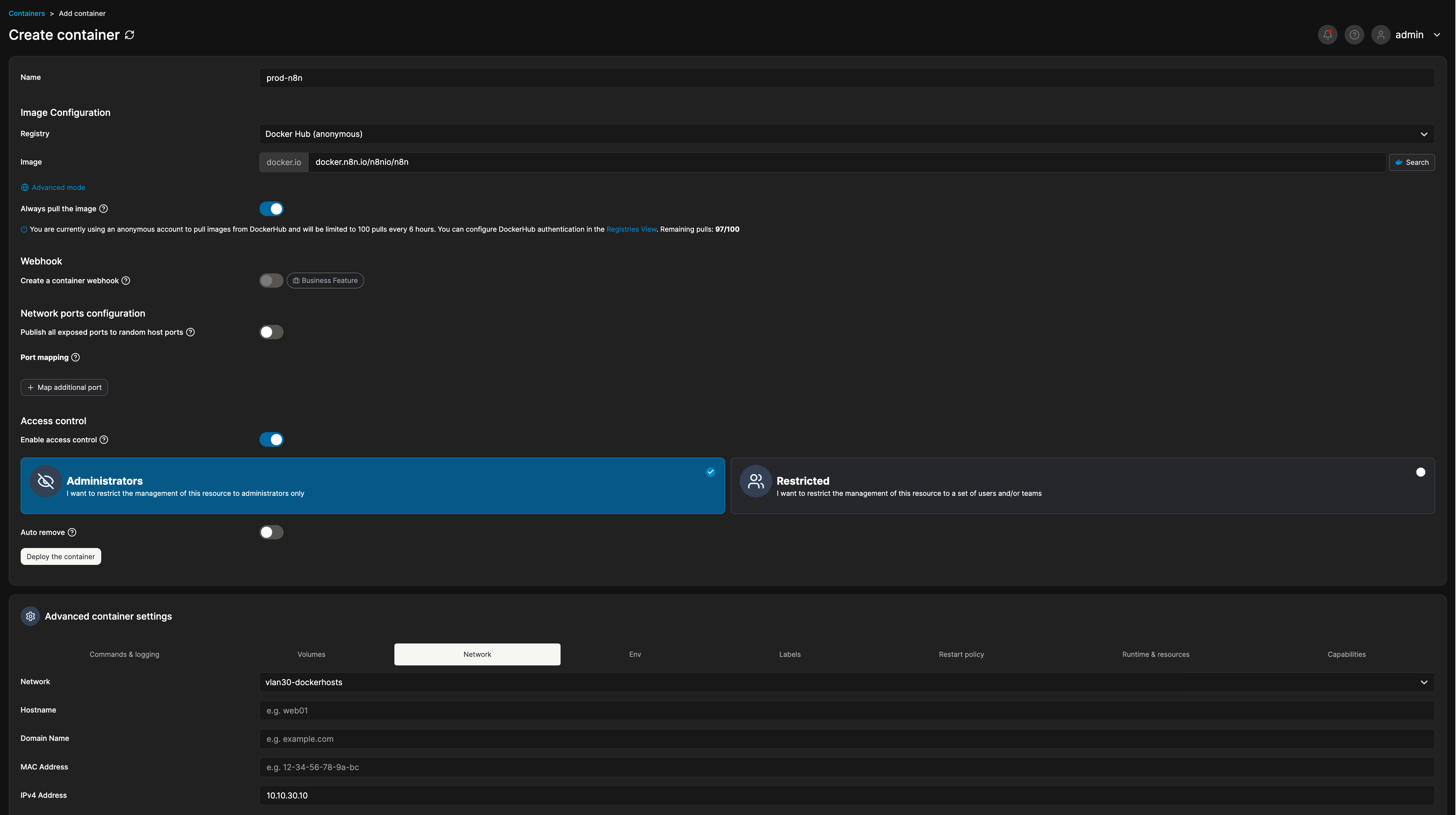Switch to the Volumes tab
The image size is (1456, 815).
pos(311,655)
